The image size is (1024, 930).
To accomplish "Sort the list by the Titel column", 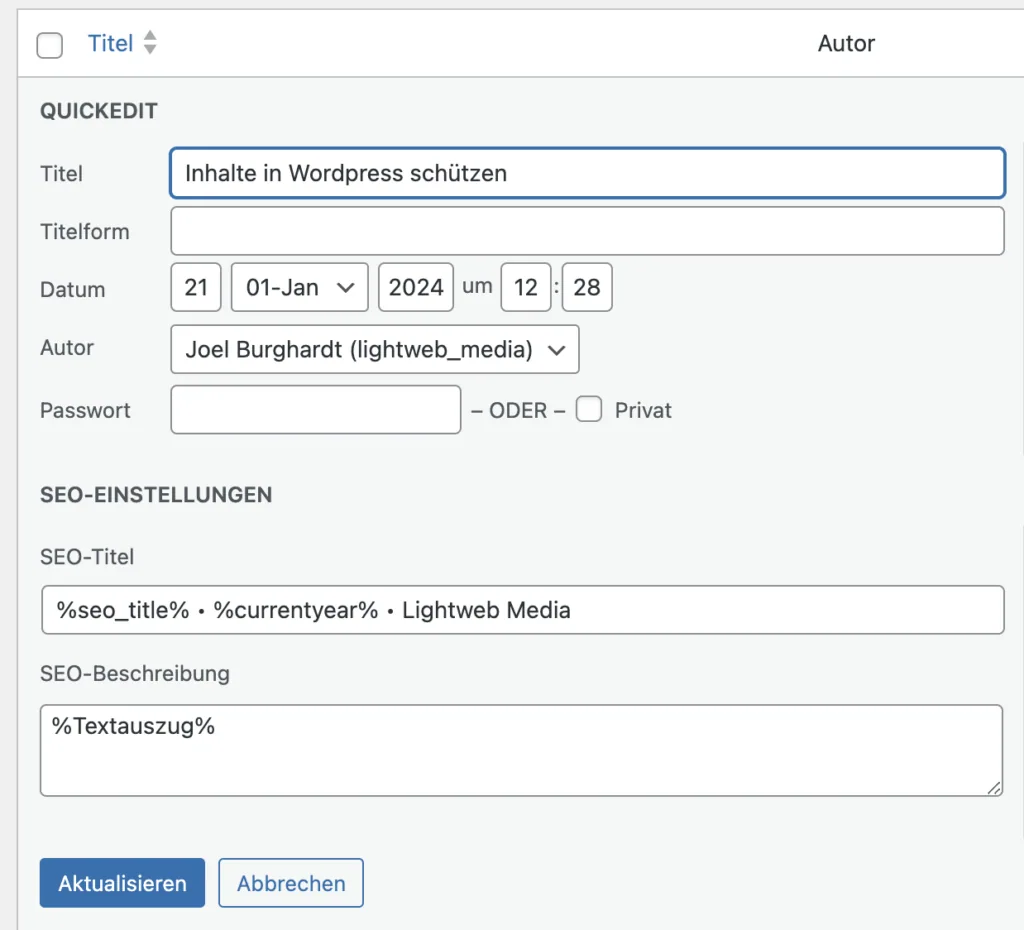I will point(110,43).
